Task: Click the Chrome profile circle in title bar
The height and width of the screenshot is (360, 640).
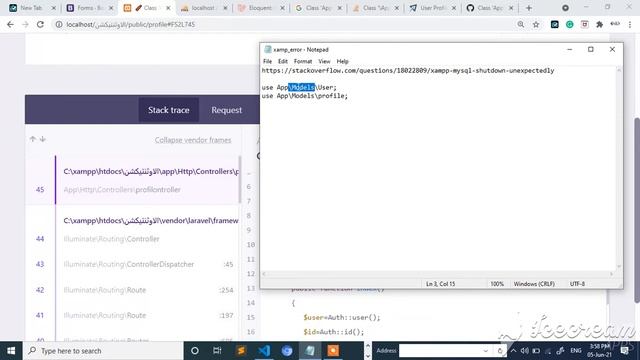Action: click(x=565, y=8)
